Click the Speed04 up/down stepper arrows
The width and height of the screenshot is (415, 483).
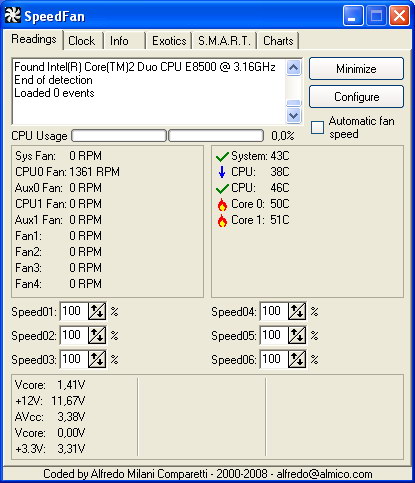[297, 311]
